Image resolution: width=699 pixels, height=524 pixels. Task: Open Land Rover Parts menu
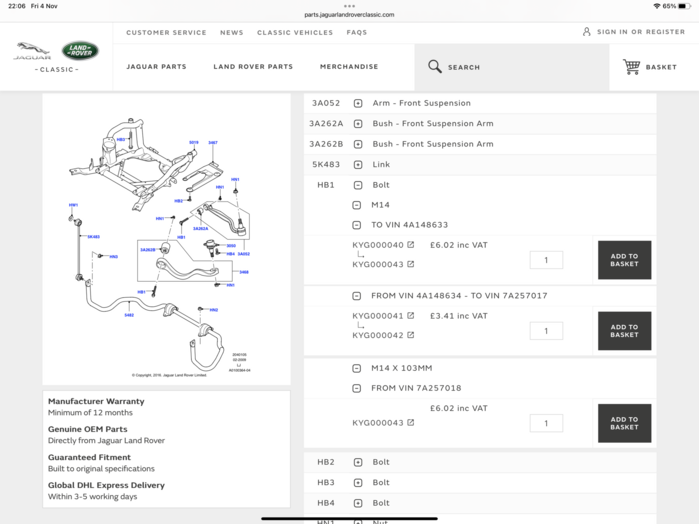tap(253, 66)
